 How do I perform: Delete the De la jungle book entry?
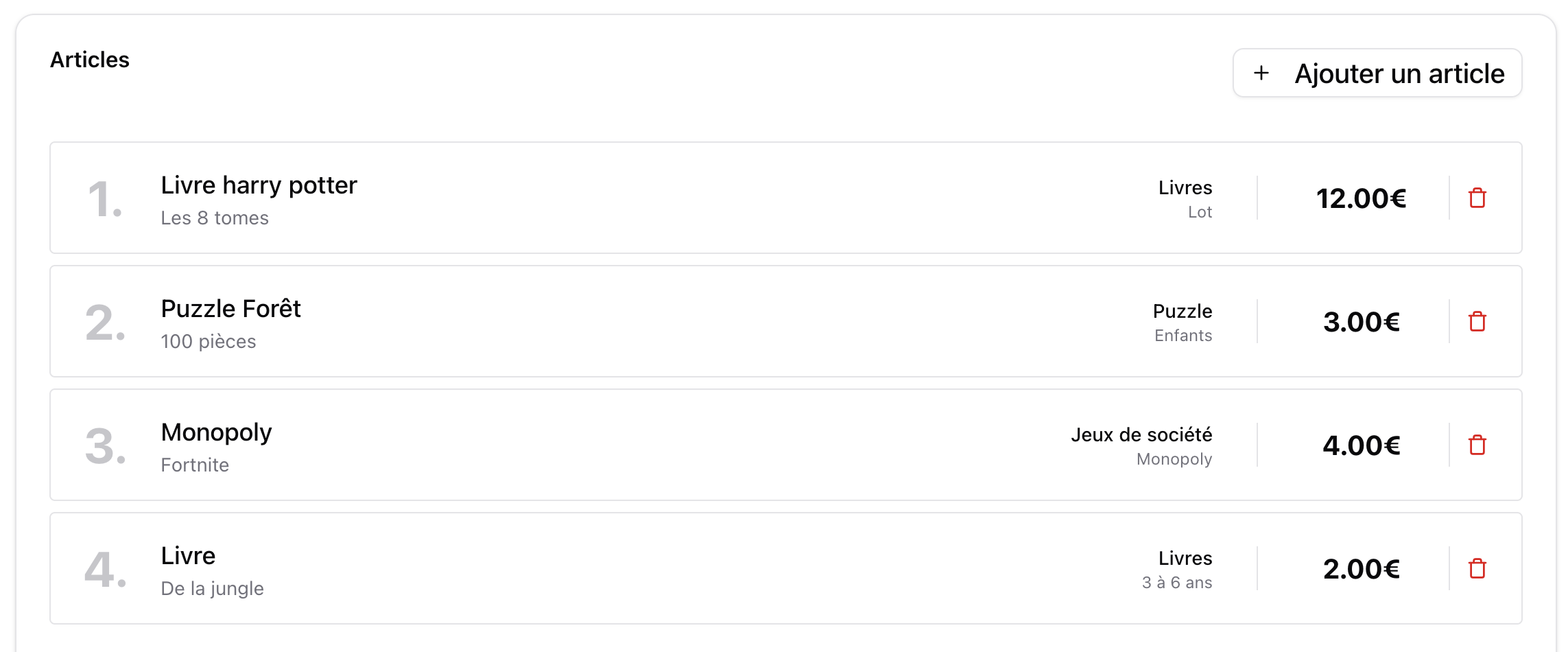coord(1477,569)
